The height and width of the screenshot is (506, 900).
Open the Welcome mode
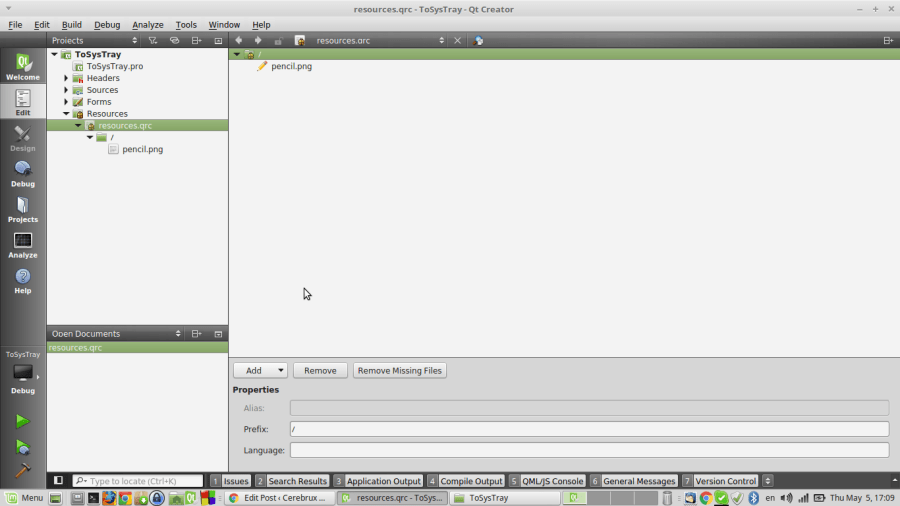[x=23, y=67]
